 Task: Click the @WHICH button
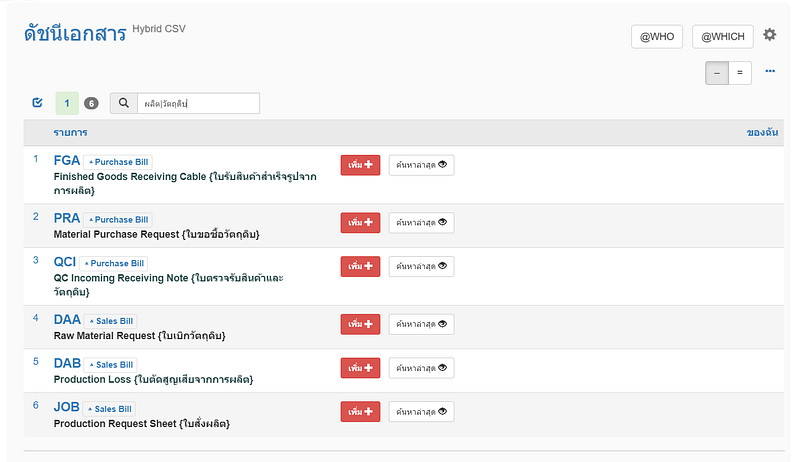click(x=722, y=36)
